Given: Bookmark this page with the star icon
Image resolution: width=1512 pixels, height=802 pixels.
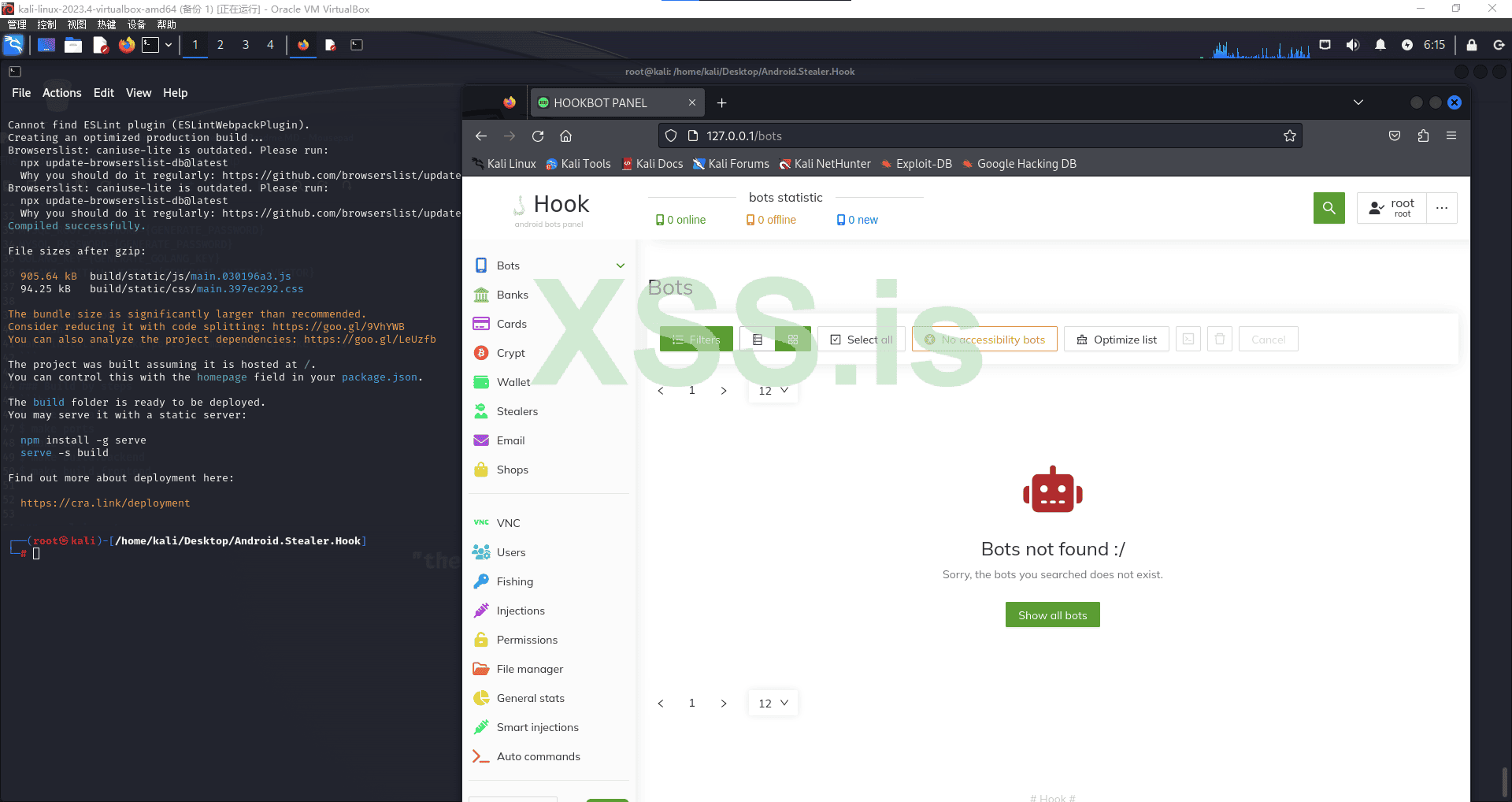Looking at the screenshot, I should (1290, 136).
